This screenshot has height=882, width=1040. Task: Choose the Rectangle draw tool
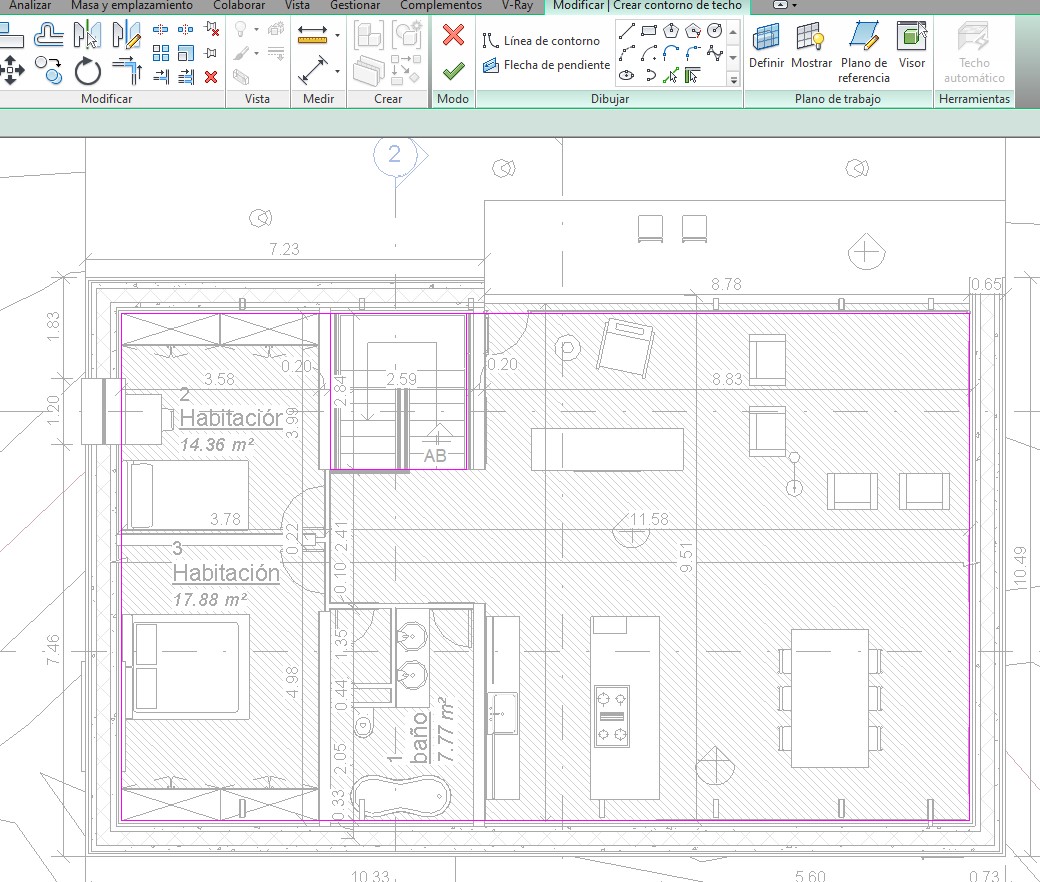pyautogui.click(x=649, y=31)
